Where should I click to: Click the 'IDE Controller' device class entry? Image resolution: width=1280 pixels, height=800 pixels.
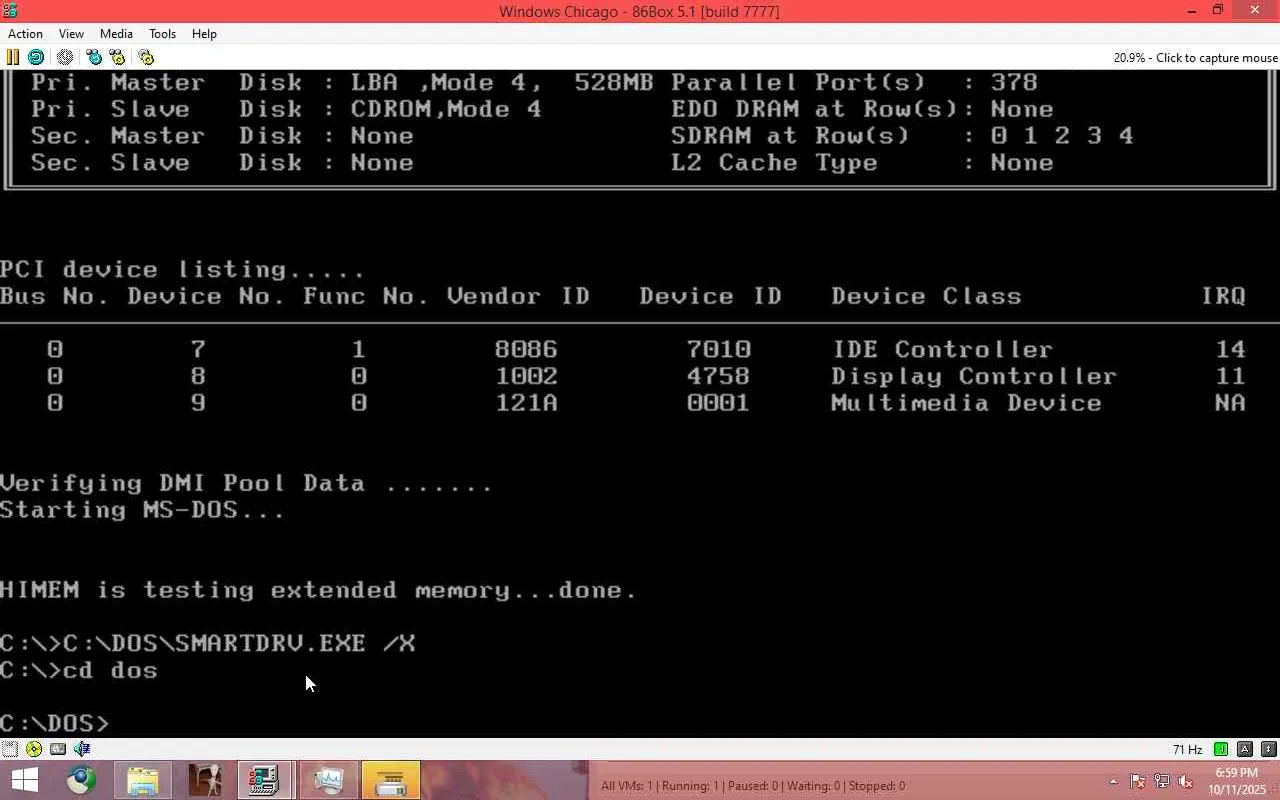point(942,350)
